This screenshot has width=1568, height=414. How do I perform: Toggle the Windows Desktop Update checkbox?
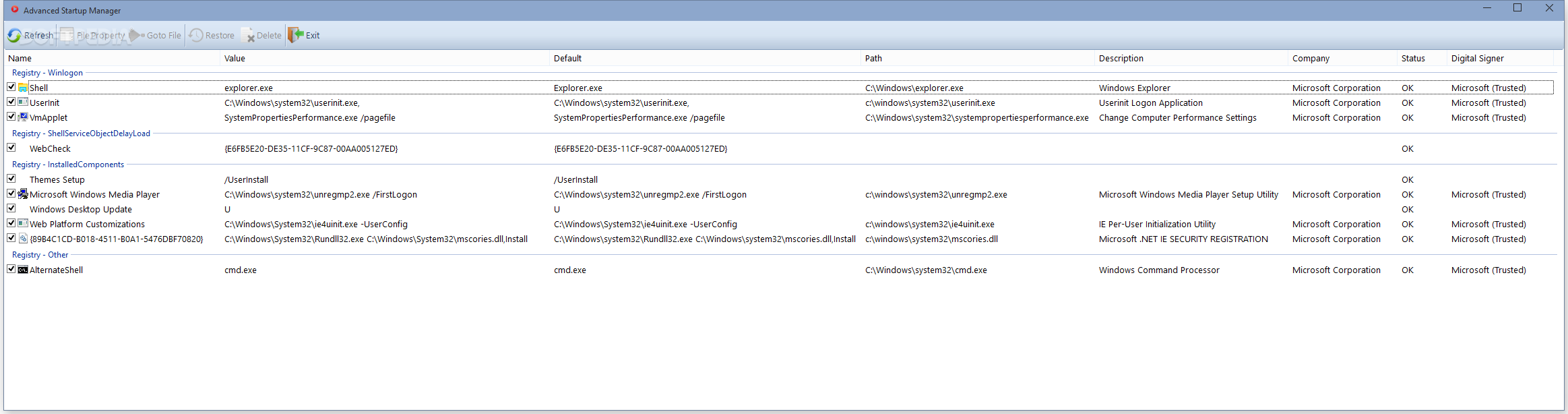[11, 208]
